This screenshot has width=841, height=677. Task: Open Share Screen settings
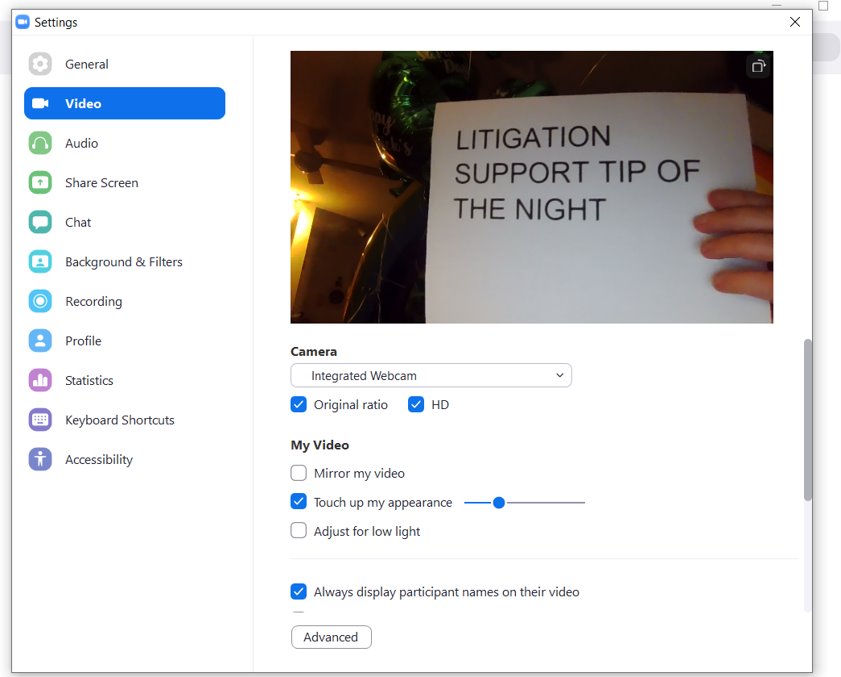pos(124,182)
